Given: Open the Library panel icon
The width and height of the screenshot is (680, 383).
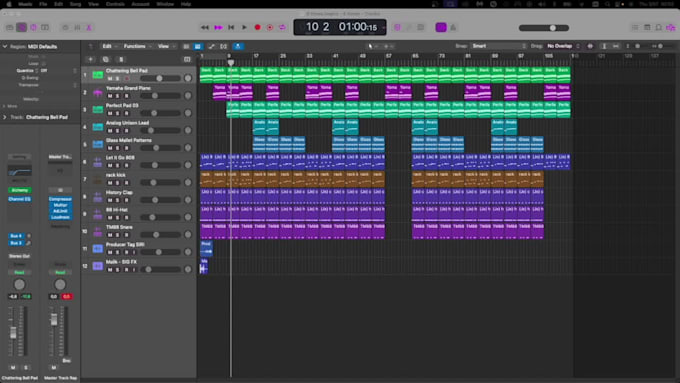Looking at the screenshot, I should coord(10,27).
